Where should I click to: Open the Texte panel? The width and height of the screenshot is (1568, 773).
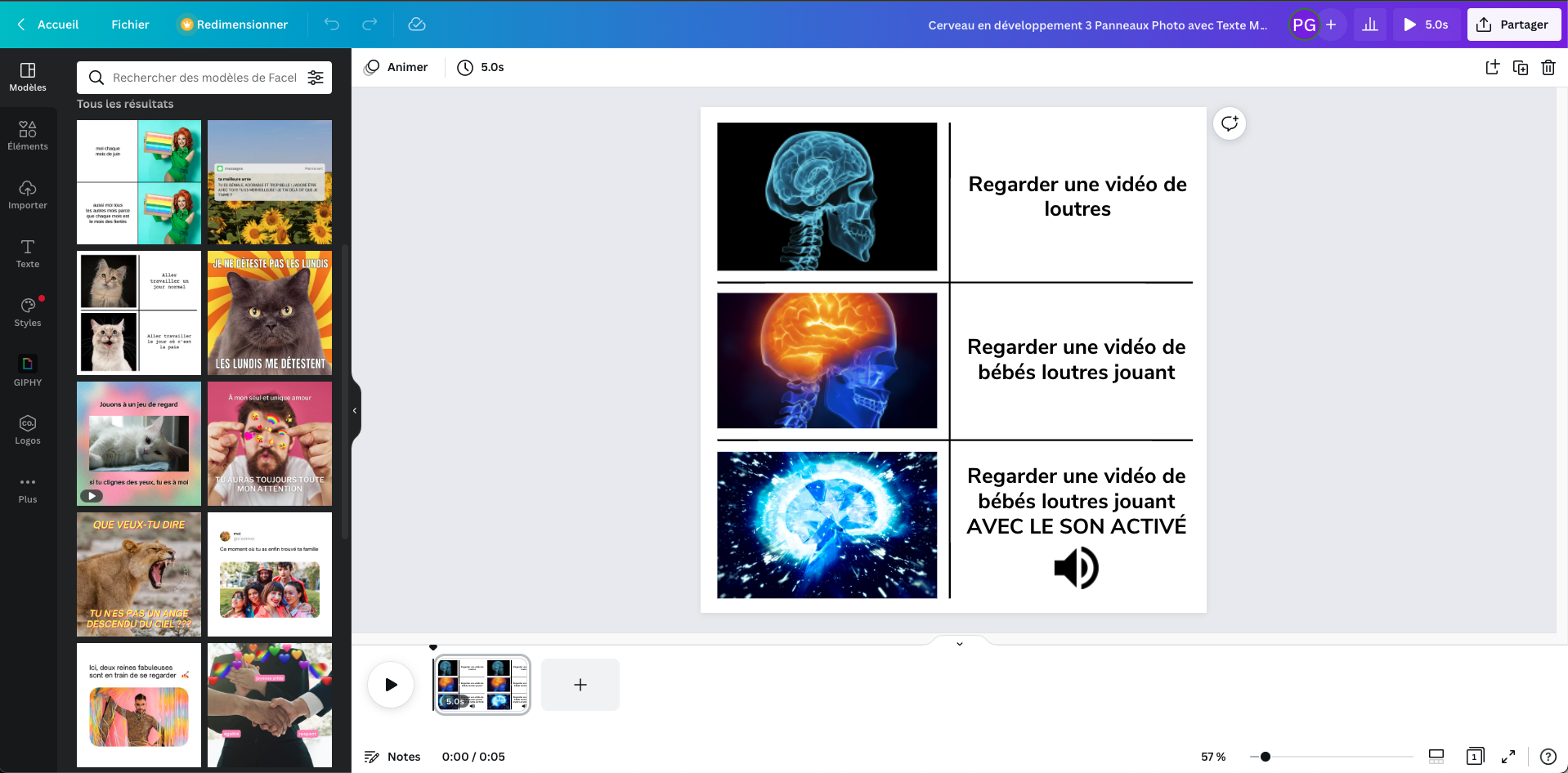click(28, 253)
